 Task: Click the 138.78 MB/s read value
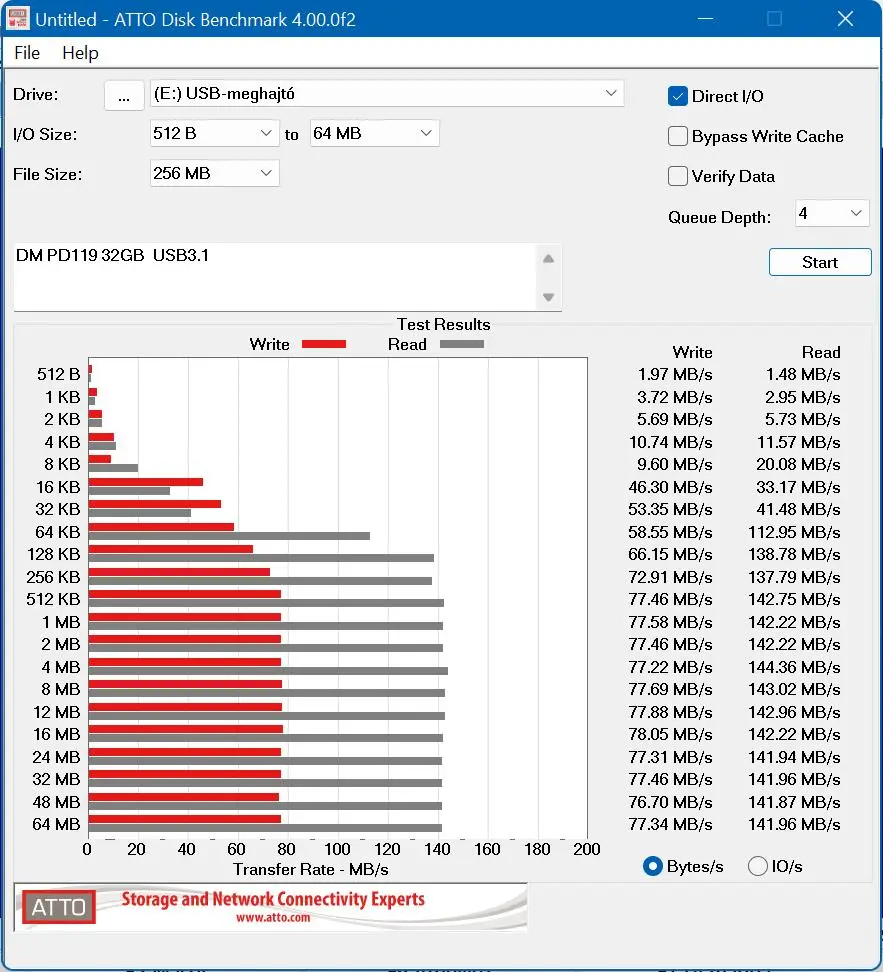(x=794, y=554)
